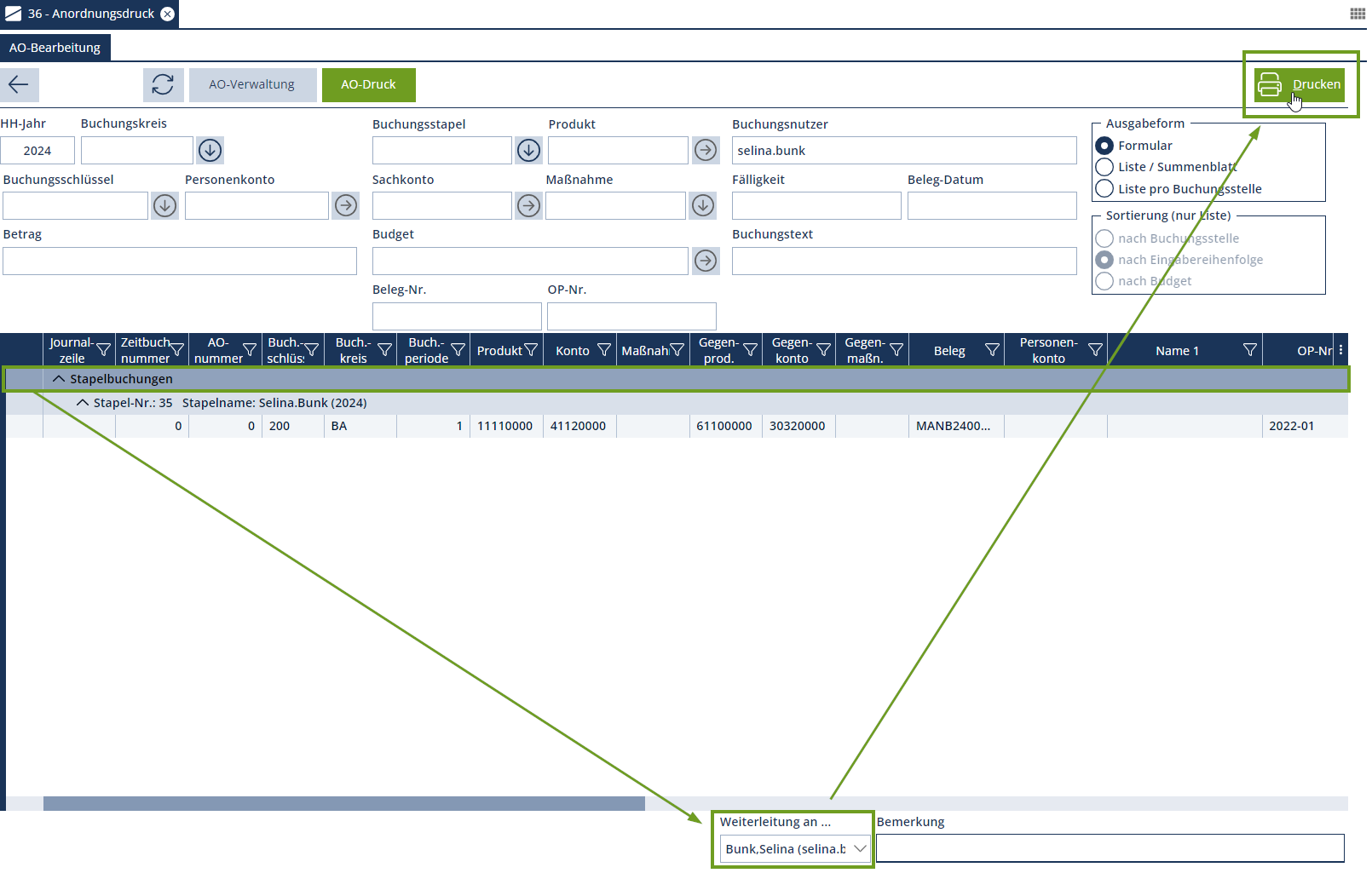This screenshot has height=873, width=1372.
Task: Click the filter icon on Name 1 column
Action: pyautogui.click(x=1249, y=350)
